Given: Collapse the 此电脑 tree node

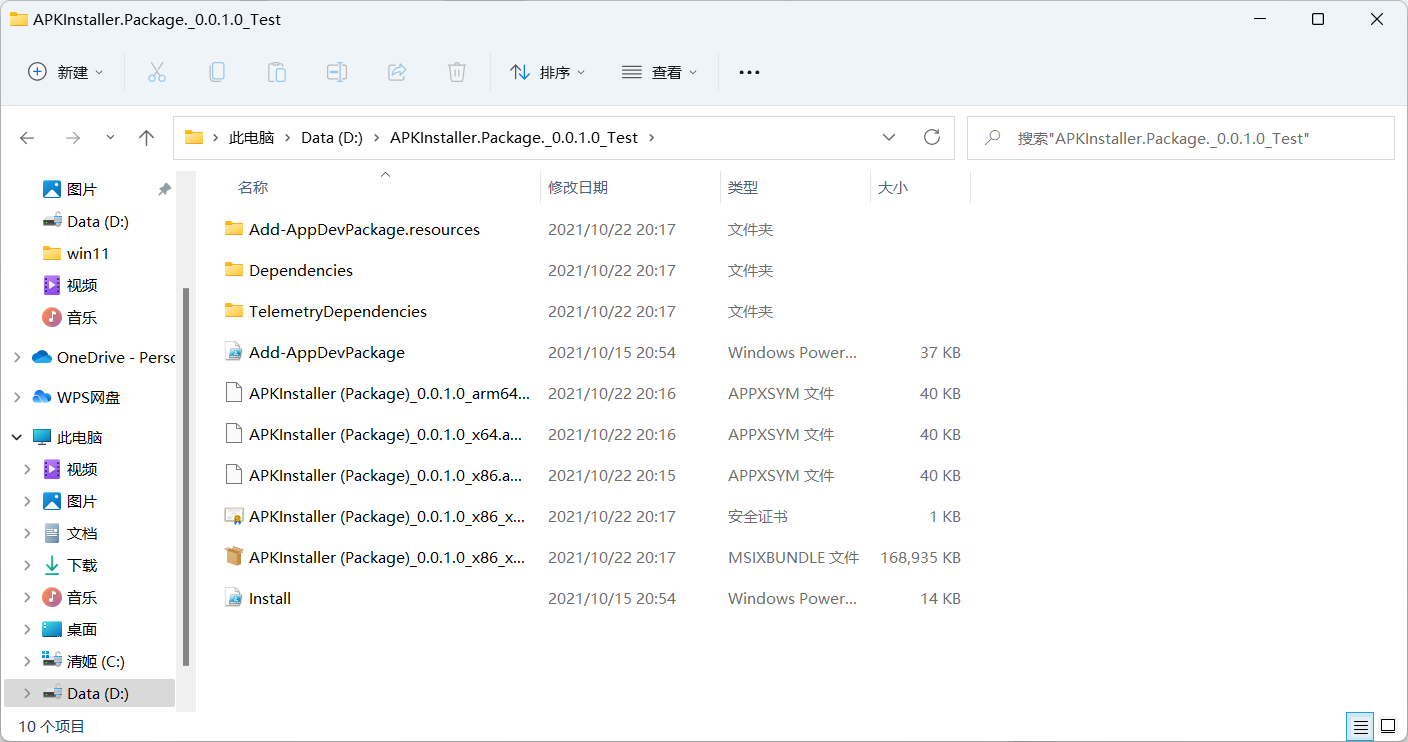Looking at the screenshot, I should pos(16,437).
